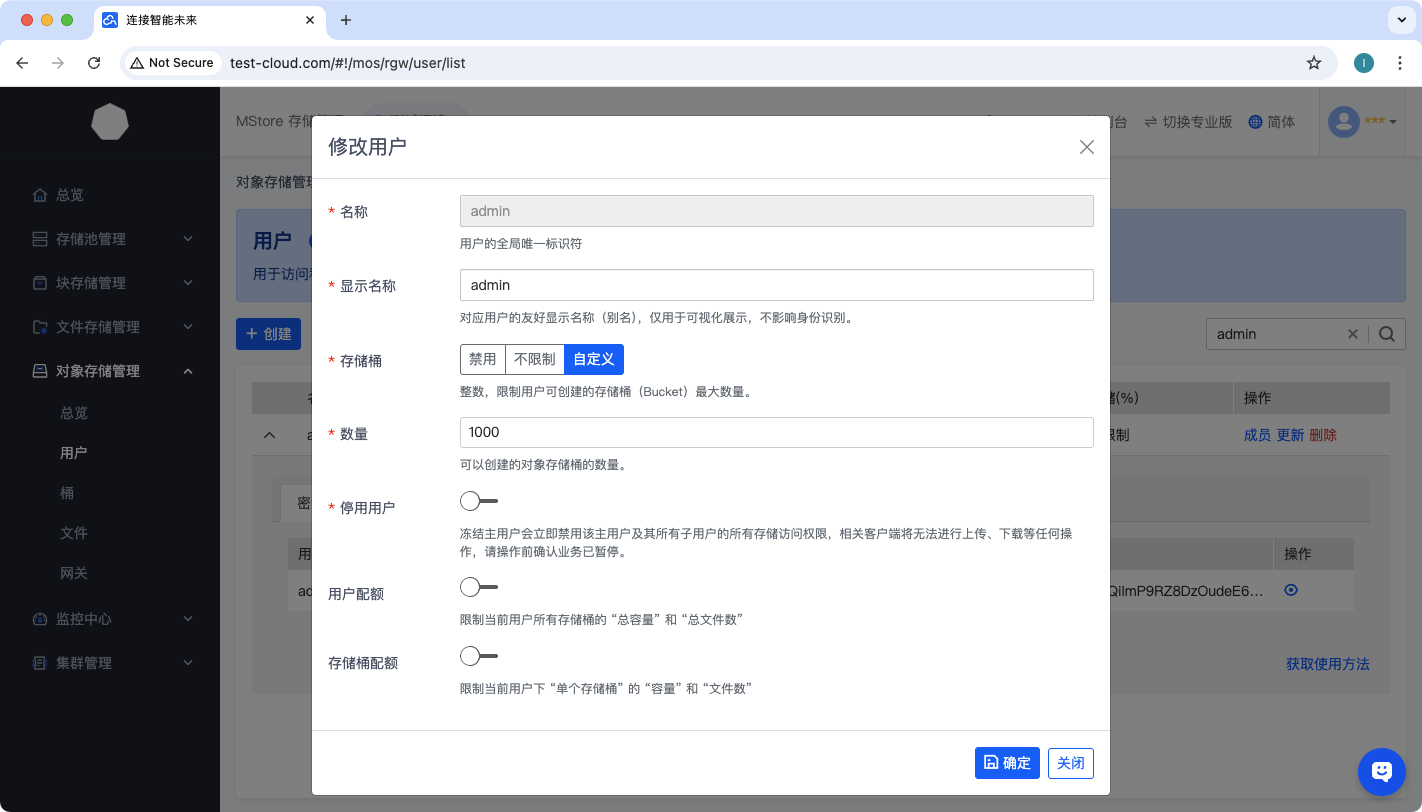Toggle the 停用用户 switch
This screenshot has height=812, width=1422.
pyautogui.click(x=479, y=501)
